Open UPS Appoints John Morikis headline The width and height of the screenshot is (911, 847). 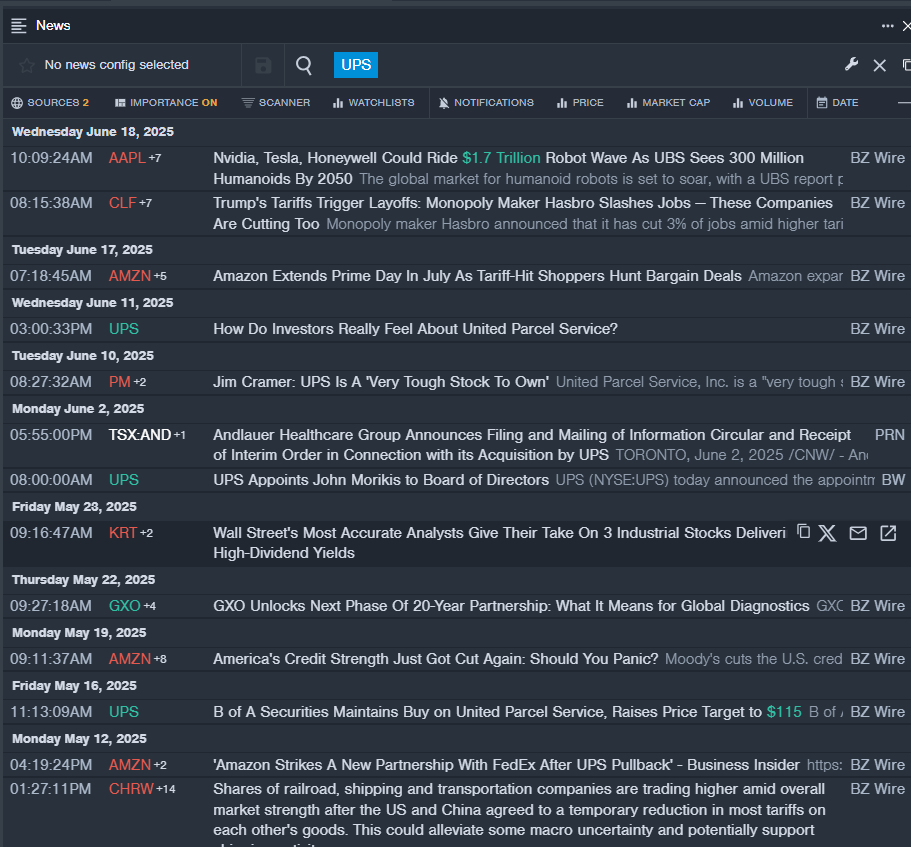click(381, 480)
